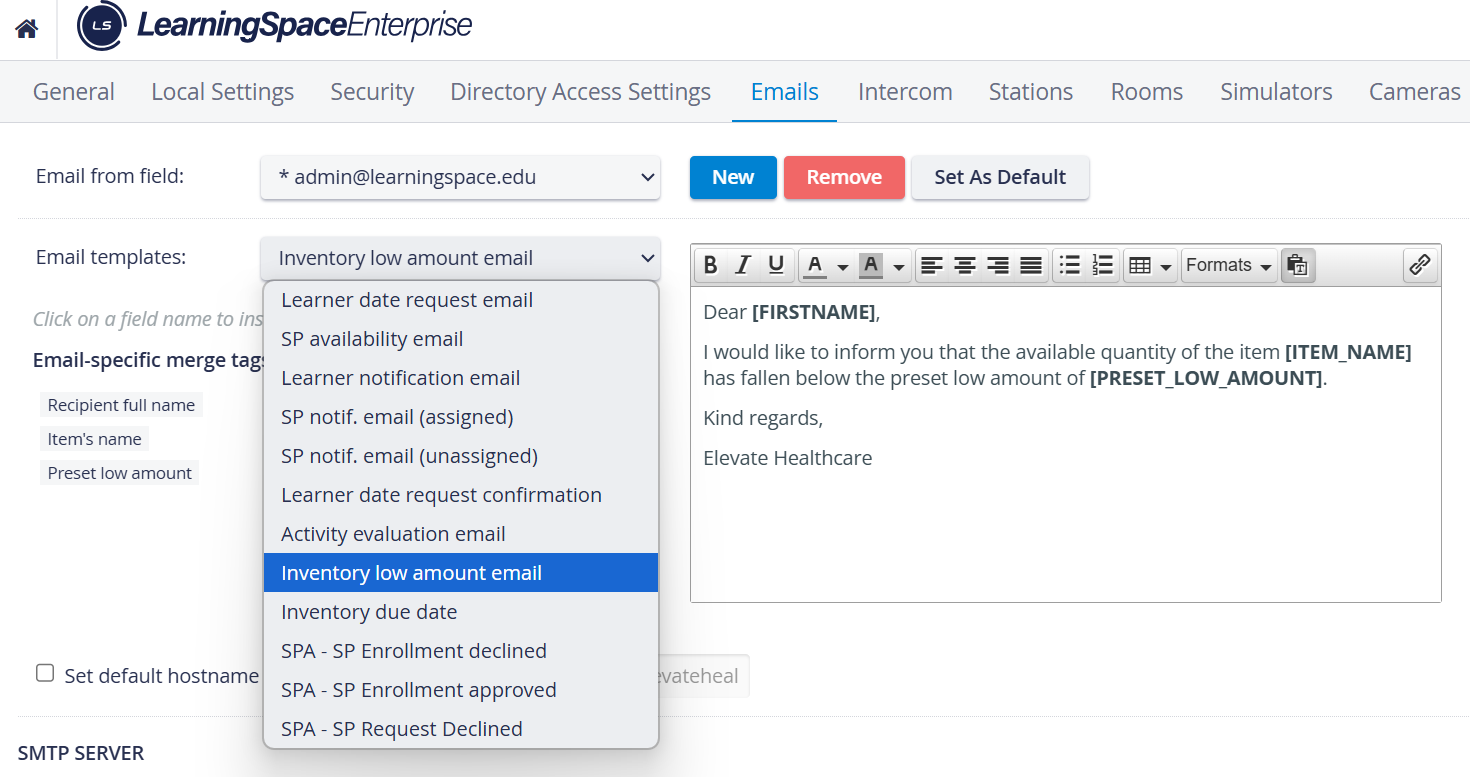Click the "Kind regards," line
1470x777 pixels.
(x=763, y=418)
